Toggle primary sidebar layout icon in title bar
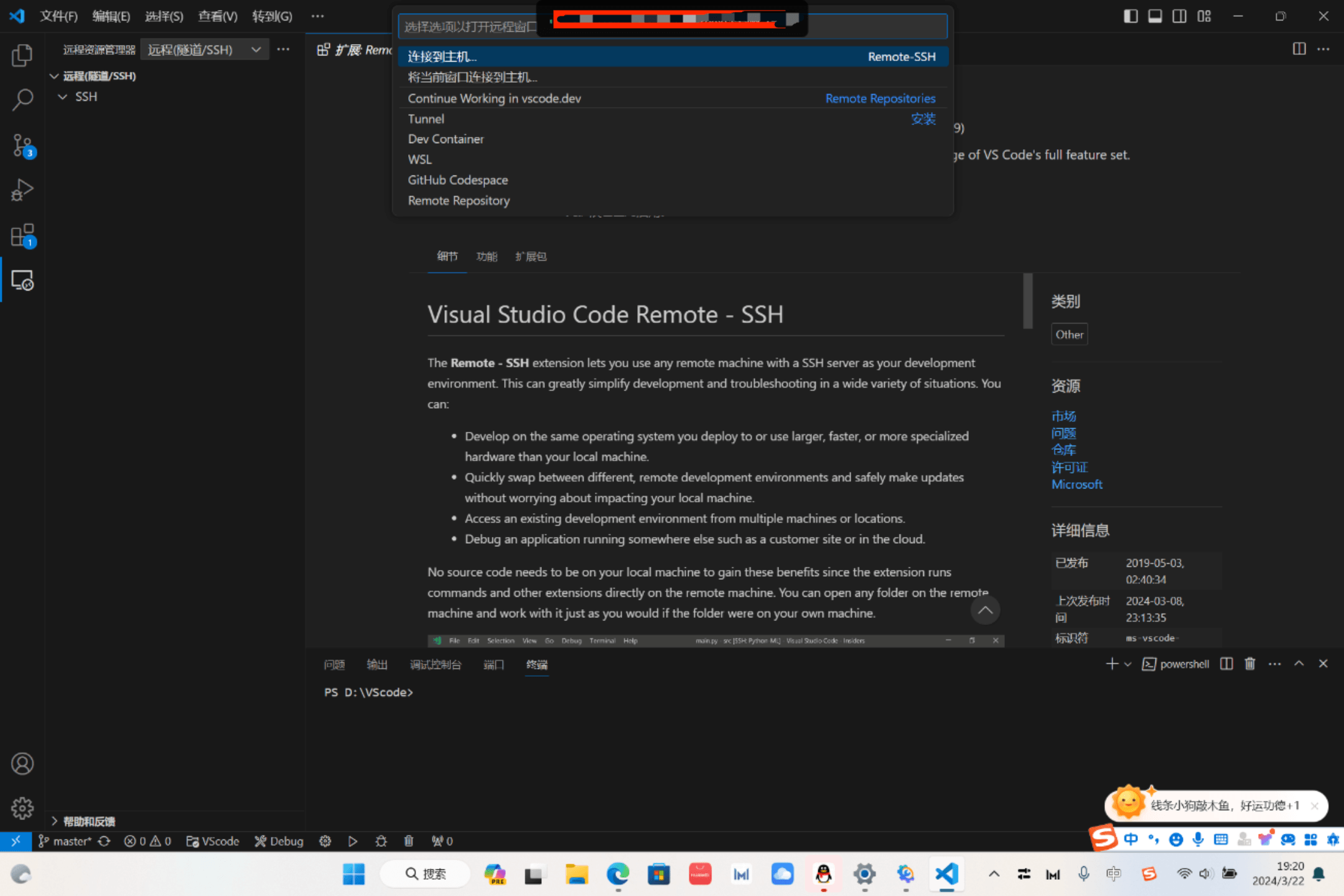 [x=1131, y=16]
